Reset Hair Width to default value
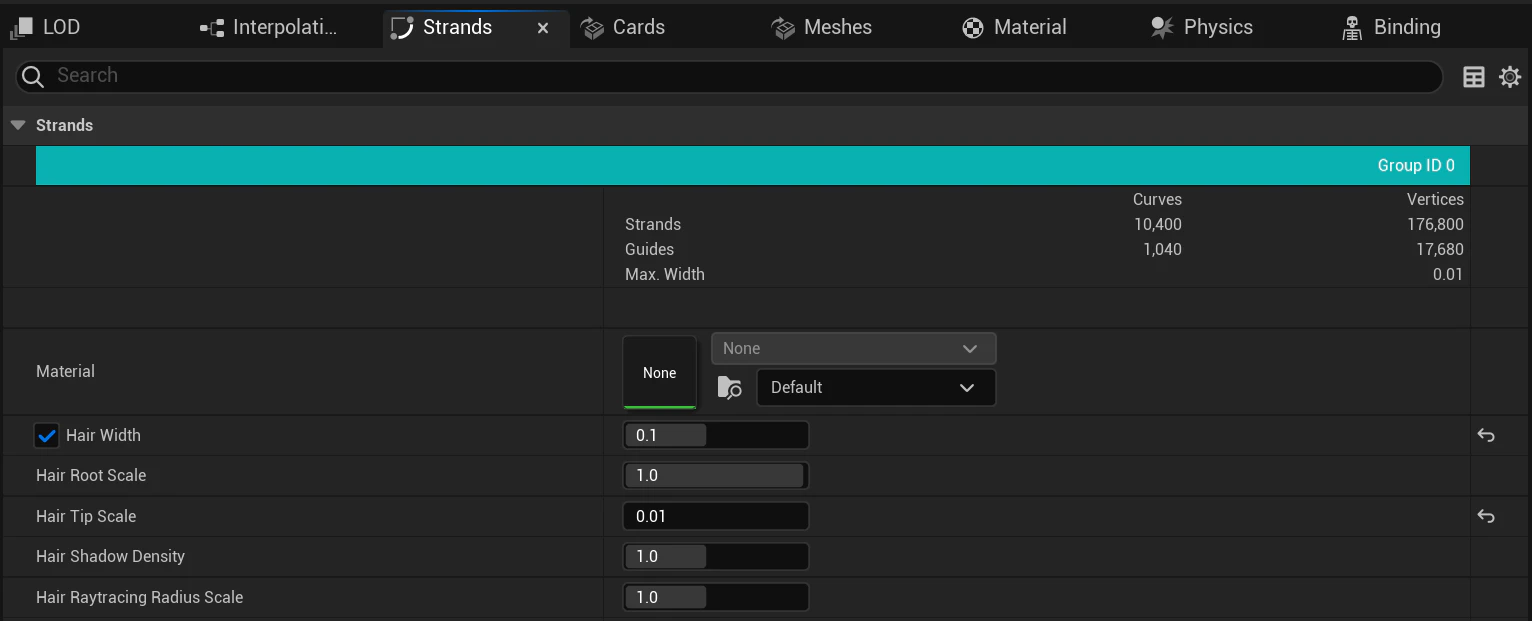 (x=1486, y=436)
